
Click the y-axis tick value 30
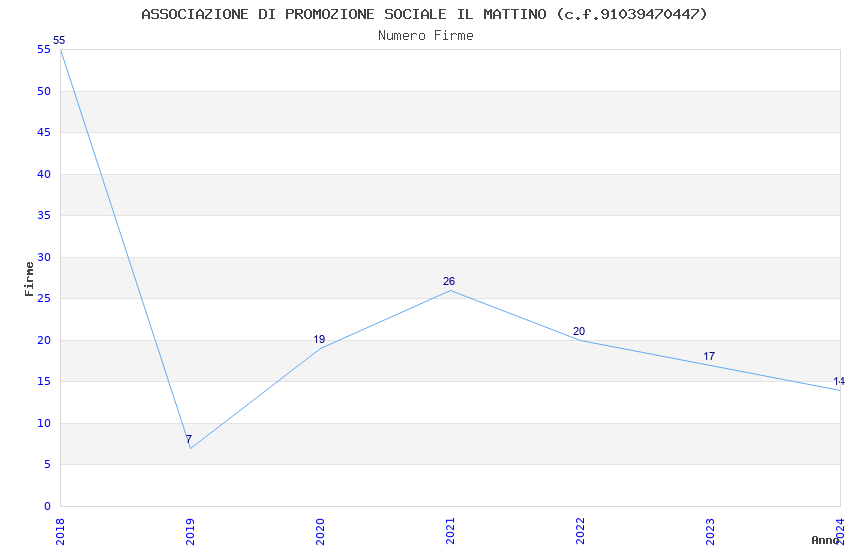click(x=44, y=257)
